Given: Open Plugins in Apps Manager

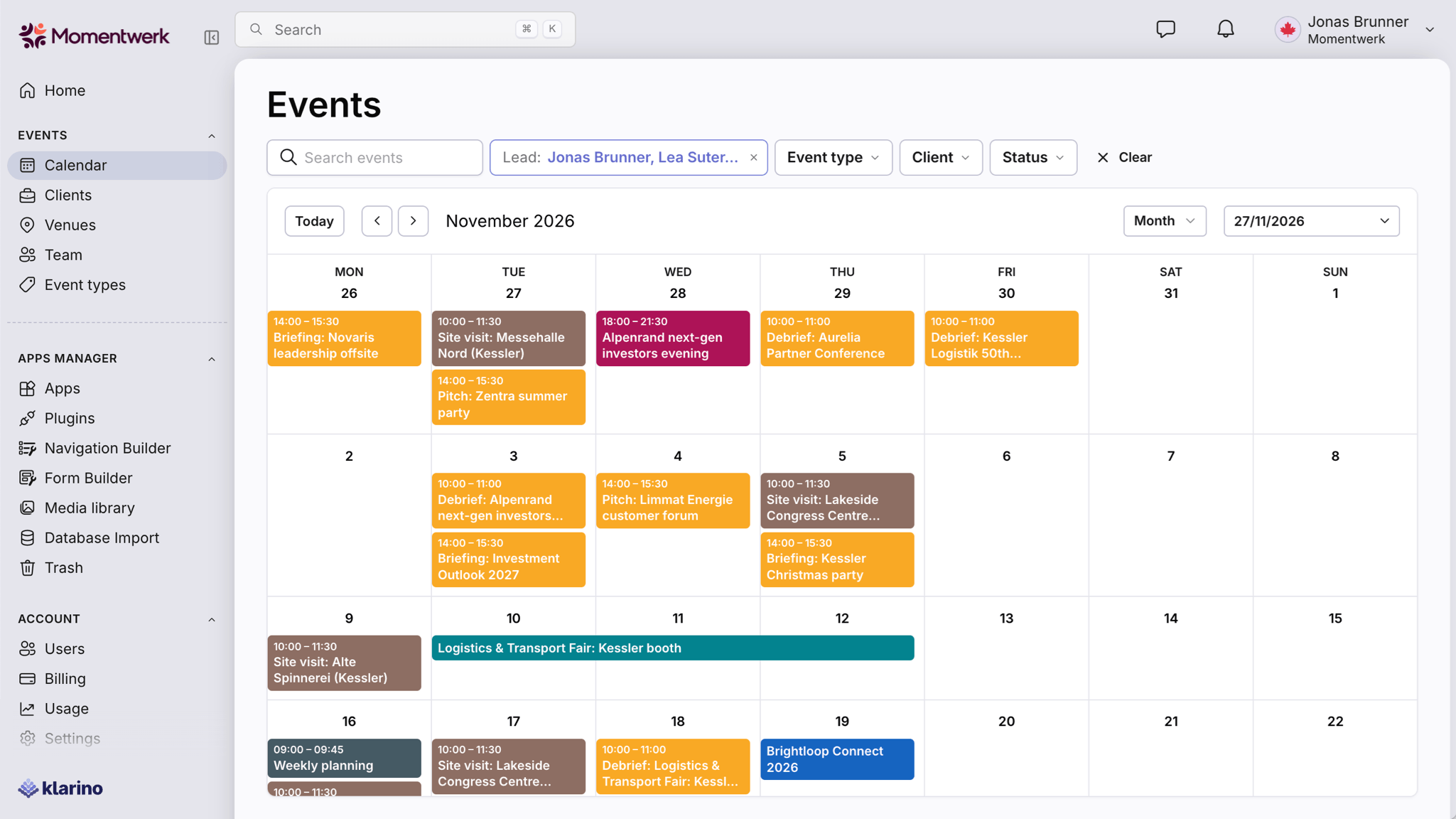Looking at the screenshot, I should click(117, 418).
